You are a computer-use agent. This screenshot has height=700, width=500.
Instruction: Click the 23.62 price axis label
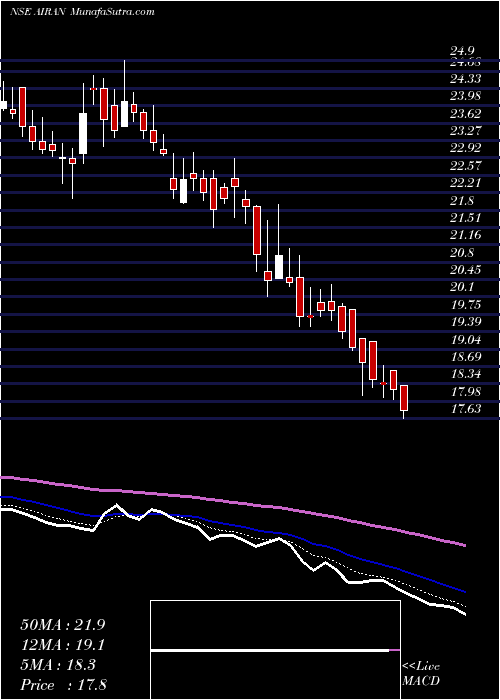(465, 114)
